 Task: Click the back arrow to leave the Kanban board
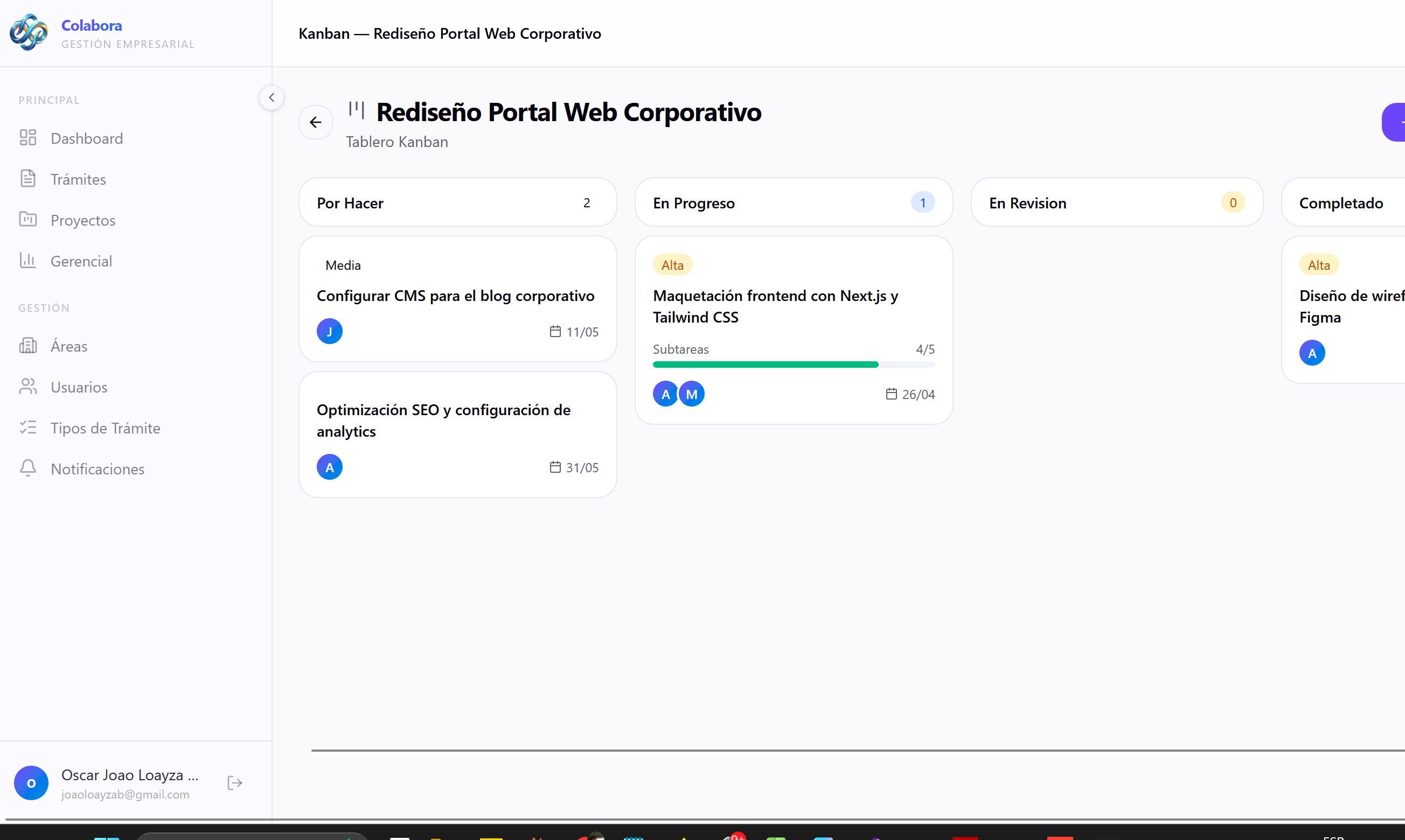[316, 122]
